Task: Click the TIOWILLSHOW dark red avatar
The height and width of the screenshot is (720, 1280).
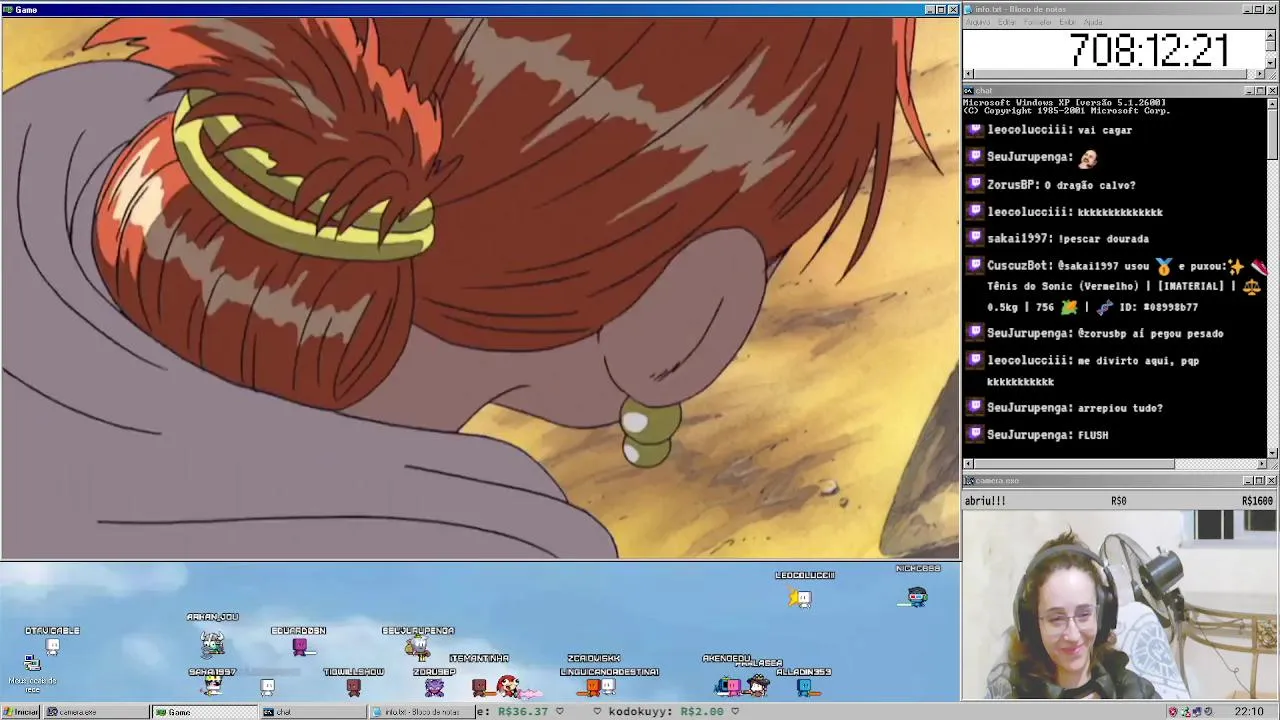Action: tap(353, 687)
